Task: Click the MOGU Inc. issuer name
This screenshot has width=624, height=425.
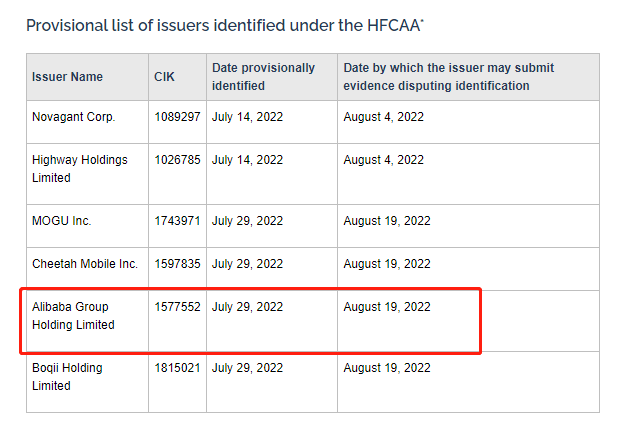Action: 62,221
